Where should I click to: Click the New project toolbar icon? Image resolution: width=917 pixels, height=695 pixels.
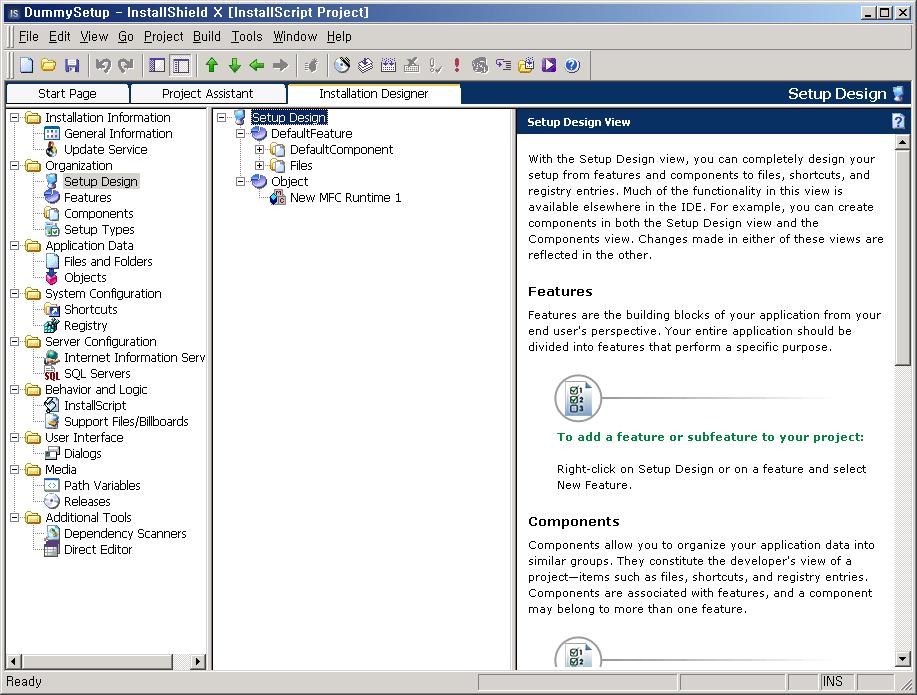click(x=26, y=65)
